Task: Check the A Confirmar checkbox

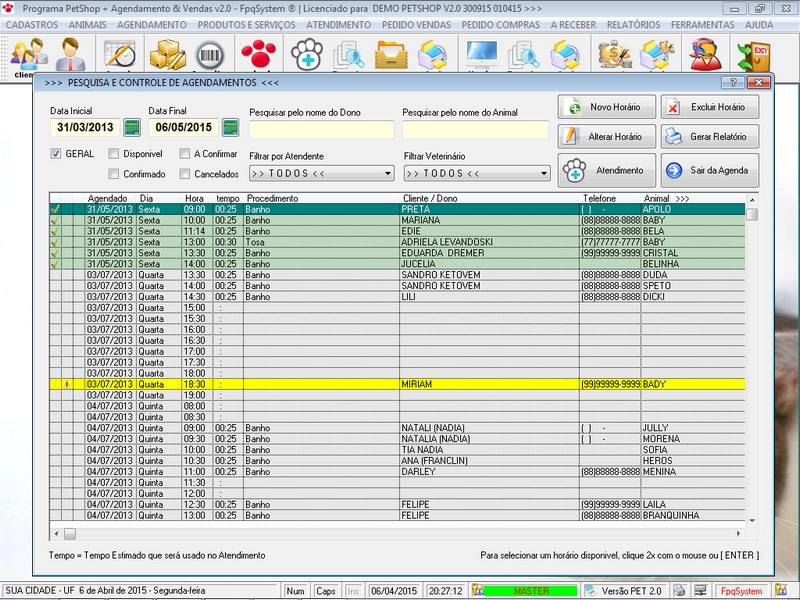Action: (185, 154)
